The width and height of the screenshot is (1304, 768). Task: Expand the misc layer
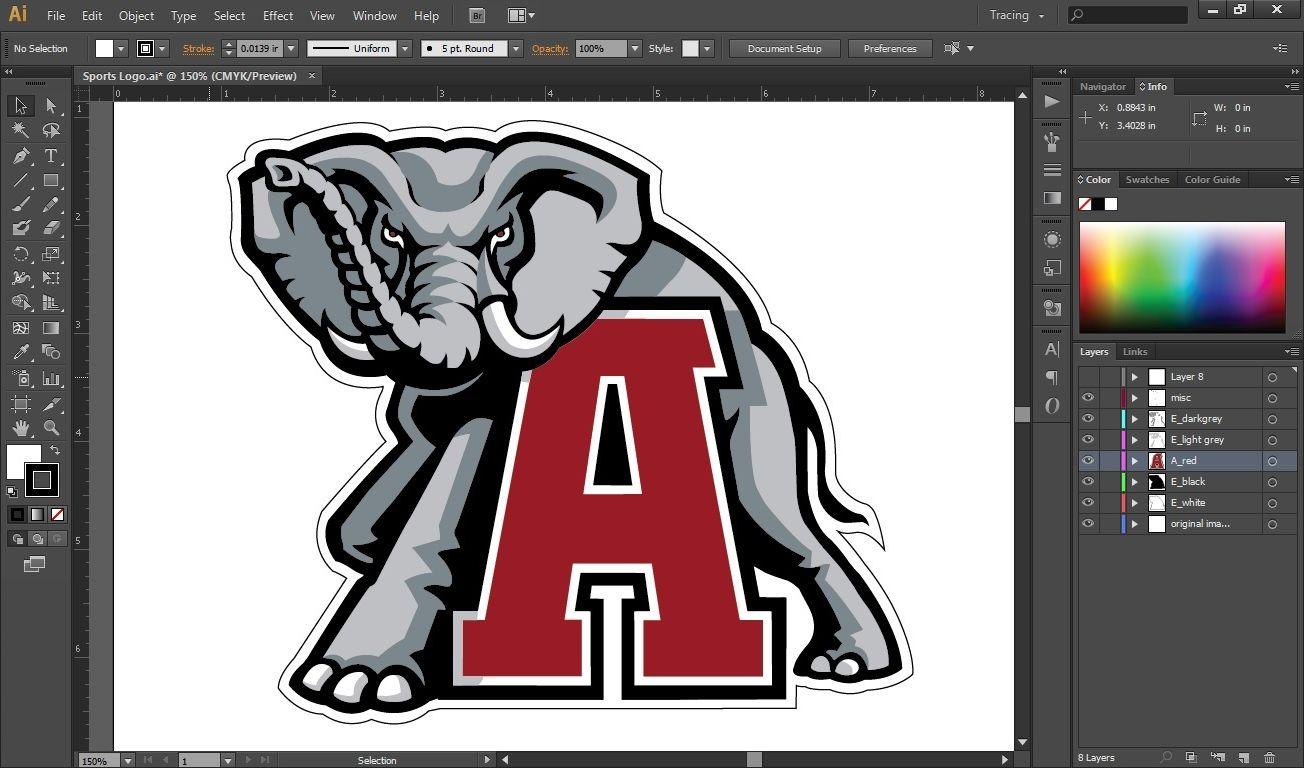click(x=1134, y=398)
